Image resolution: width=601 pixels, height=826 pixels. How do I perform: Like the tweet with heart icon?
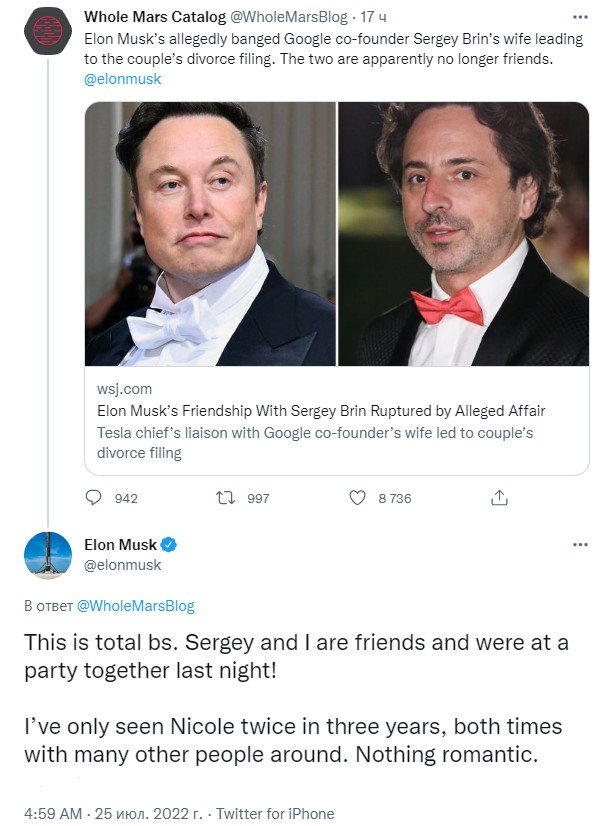click(x=358, y=497)
